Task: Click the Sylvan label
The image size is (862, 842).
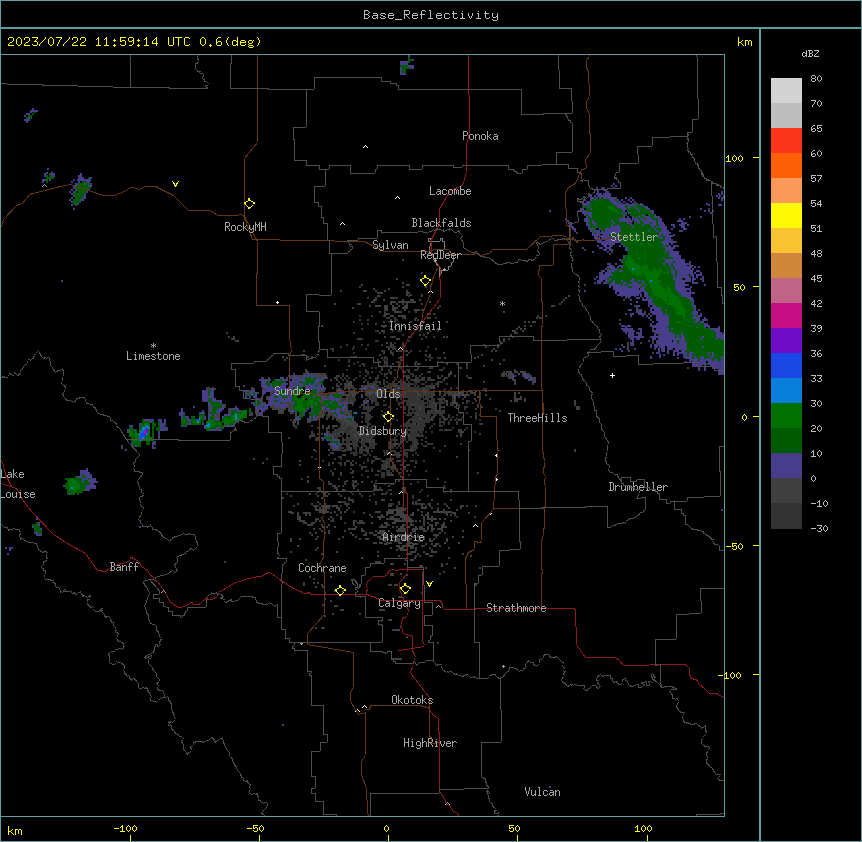Action: [390, 245]
